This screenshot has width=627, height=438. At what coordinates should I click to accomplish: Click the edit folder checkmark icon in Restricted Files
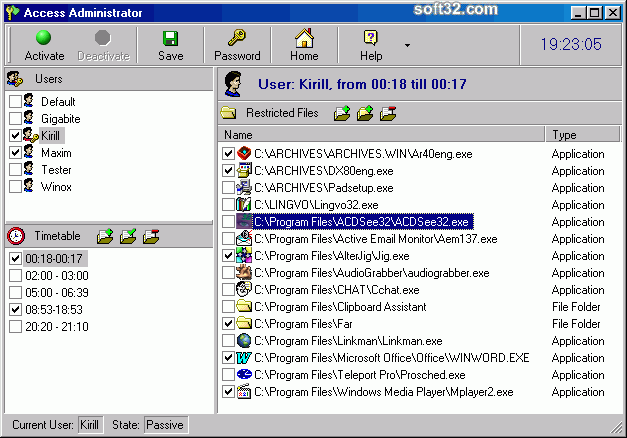(x=365, y=113)
